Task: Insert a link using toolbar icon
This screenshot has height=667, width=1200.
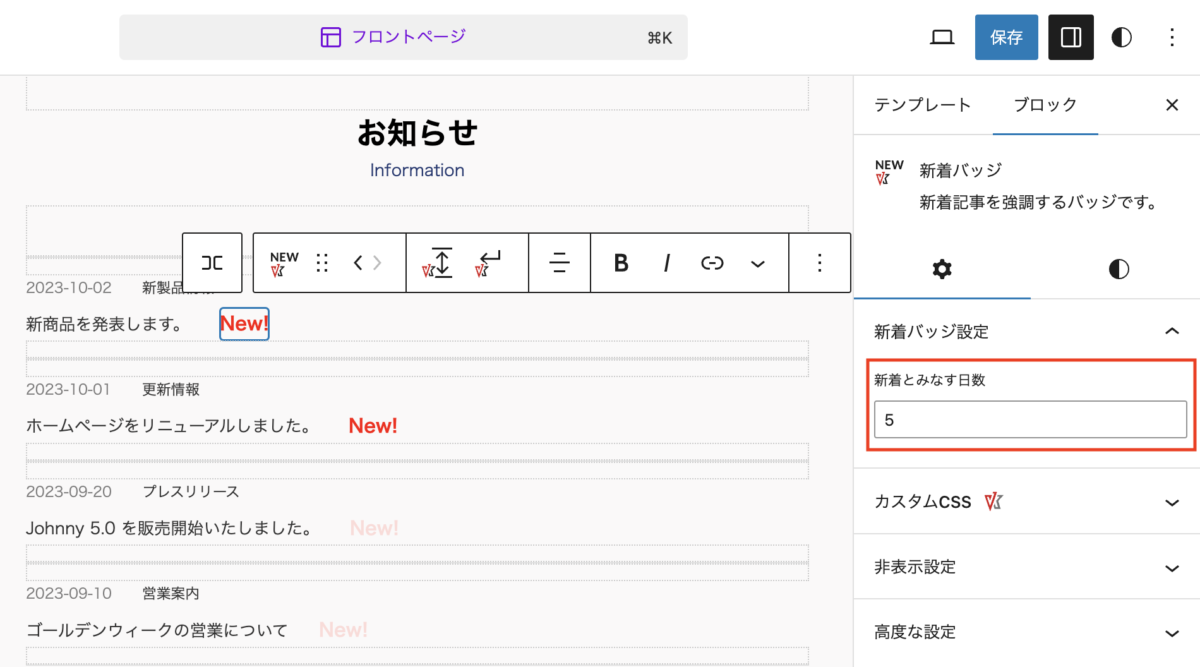Action: 712,263
